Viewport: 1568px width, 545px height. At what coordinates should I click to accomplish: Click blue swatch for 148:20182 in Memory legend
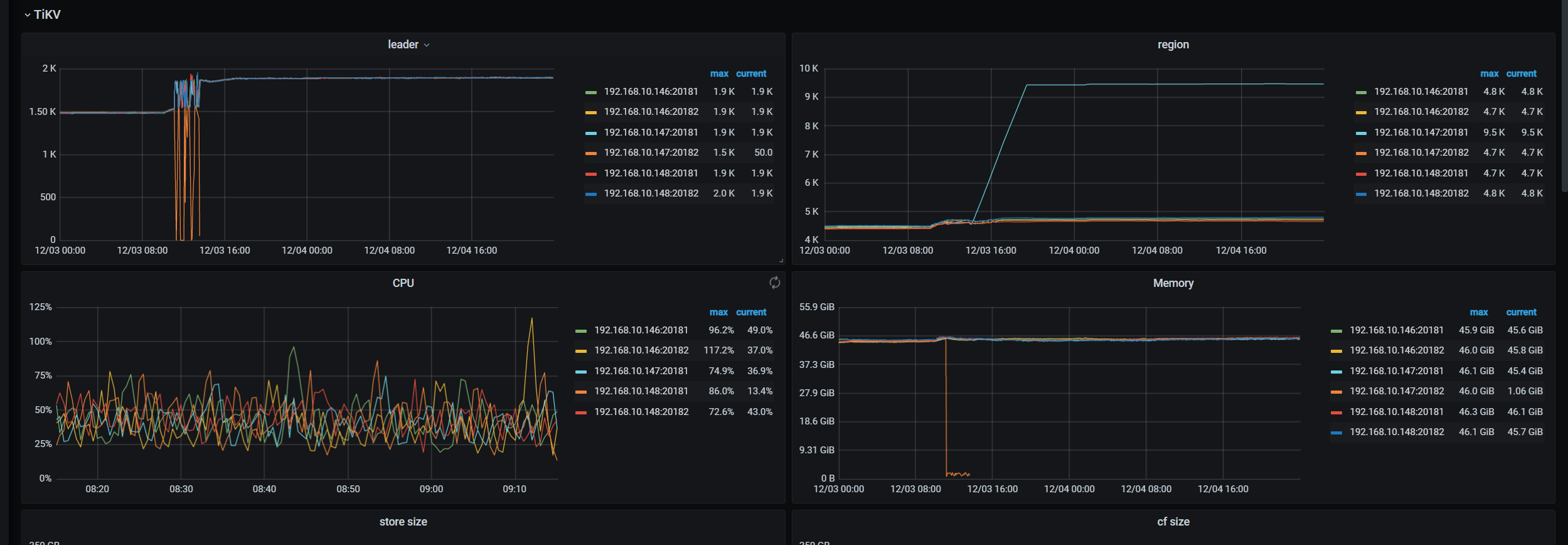click(1336, 433)
